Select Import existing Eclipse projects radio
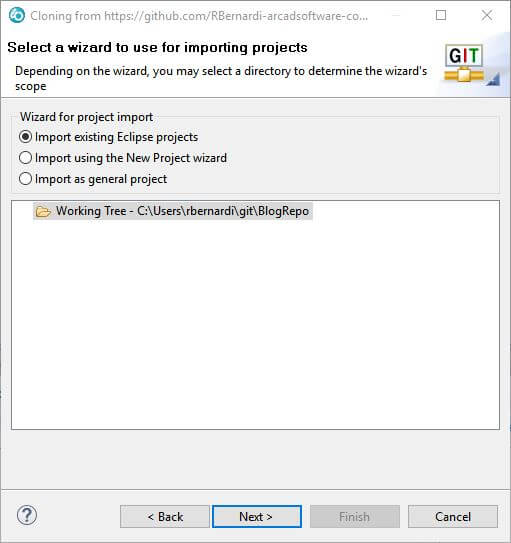511x543 pixels. point(26,137)
